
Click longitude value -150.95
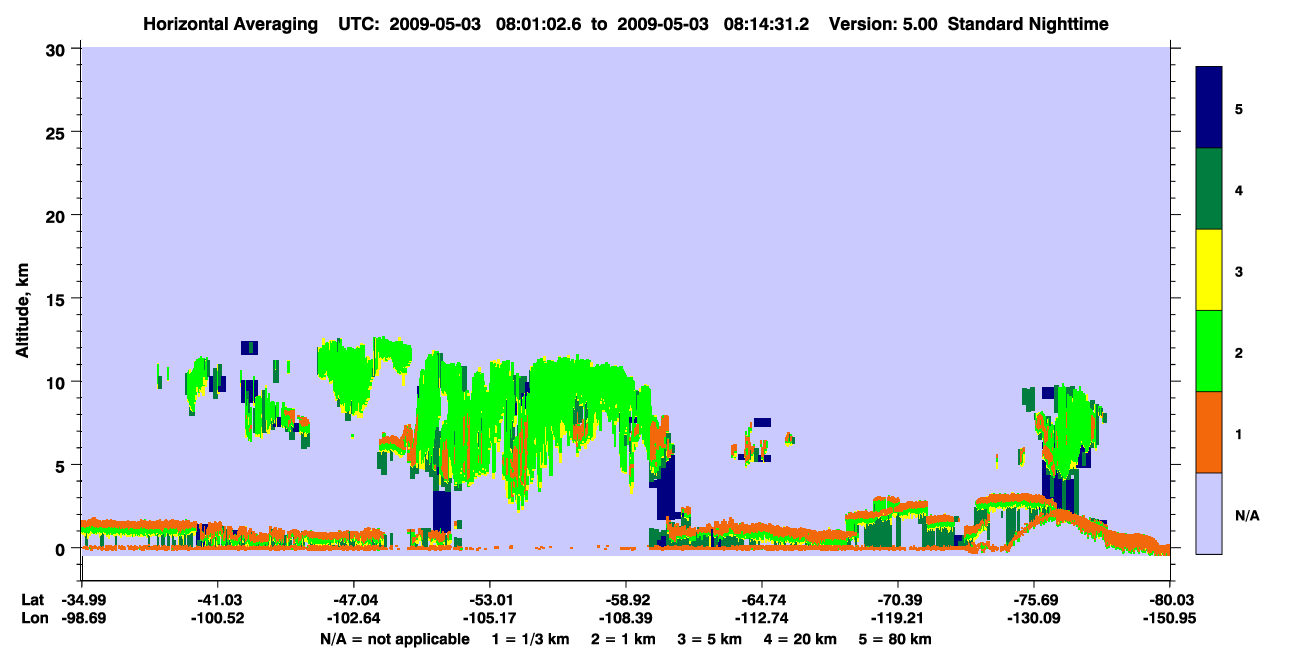pos(1170,618)
